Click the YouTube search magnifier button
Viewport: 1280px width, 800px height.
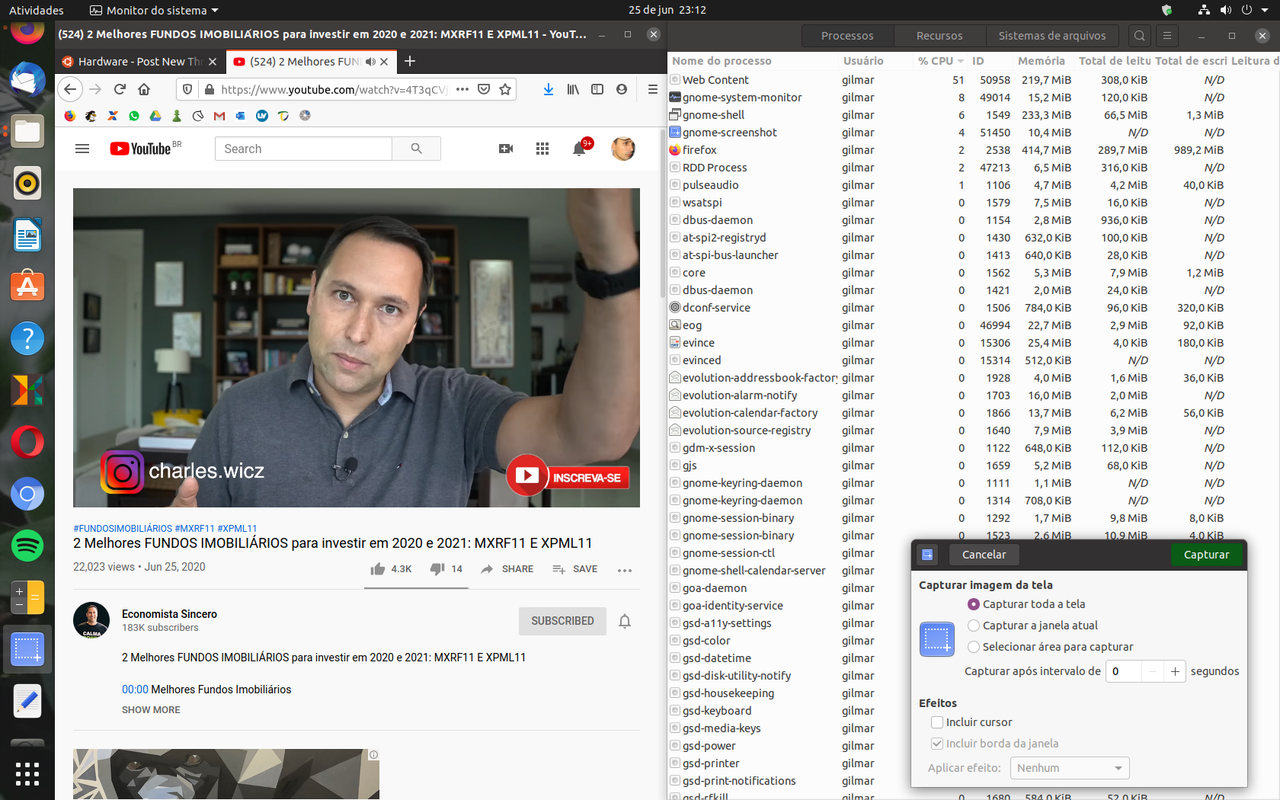[x=416, y=148]
